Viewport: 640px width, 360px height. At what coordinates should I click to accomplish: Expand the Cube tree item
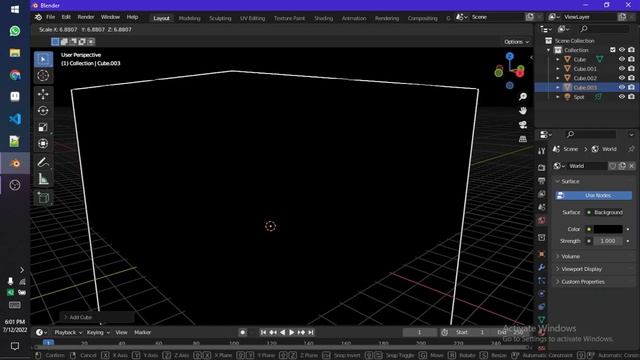click(x=558, y=60)
